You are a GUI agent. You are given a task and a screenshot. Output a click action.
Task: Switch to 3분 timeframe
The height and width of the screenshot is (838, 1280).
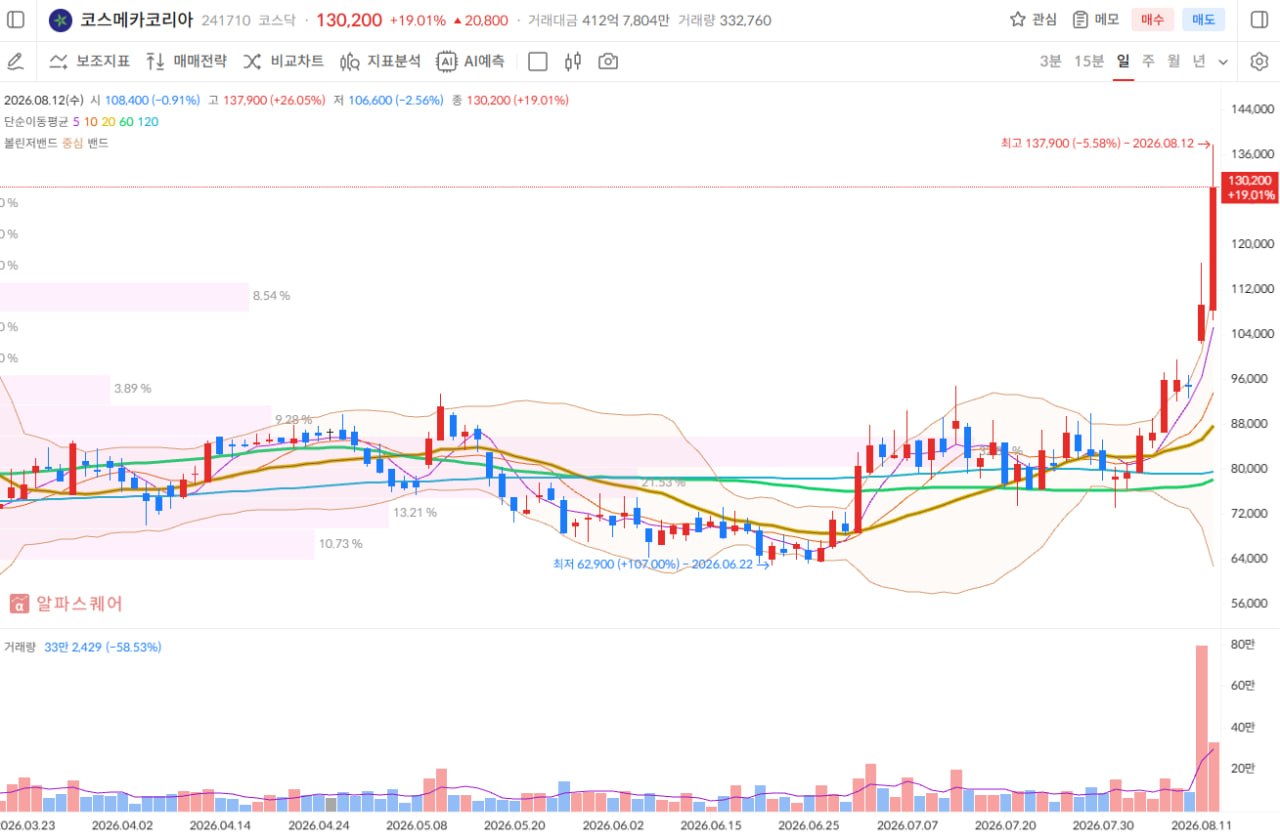tap(1050, 61)
